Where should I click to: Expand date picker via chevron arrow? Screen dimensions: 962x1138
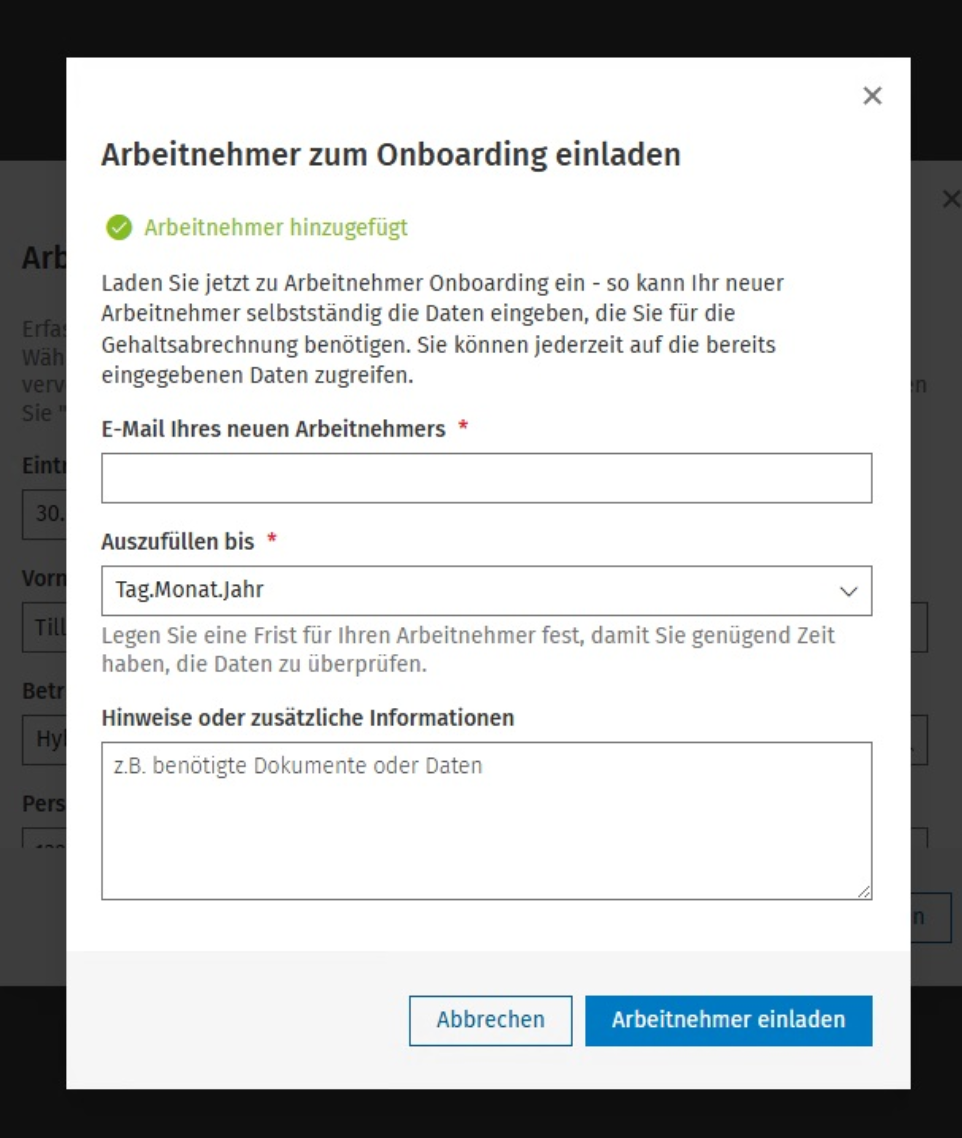(x=848, y=591)
